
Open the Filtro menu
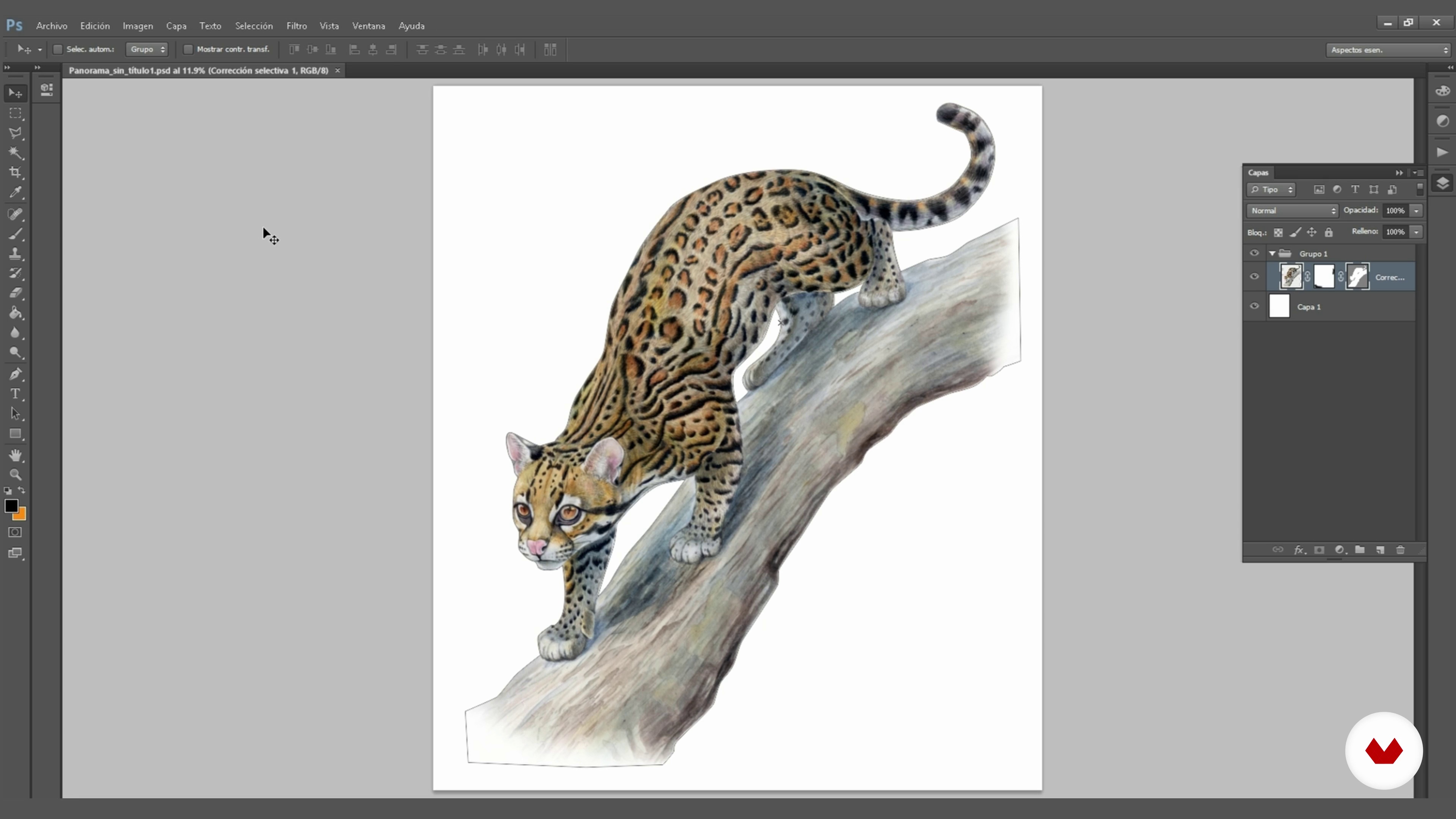point(297,26)
